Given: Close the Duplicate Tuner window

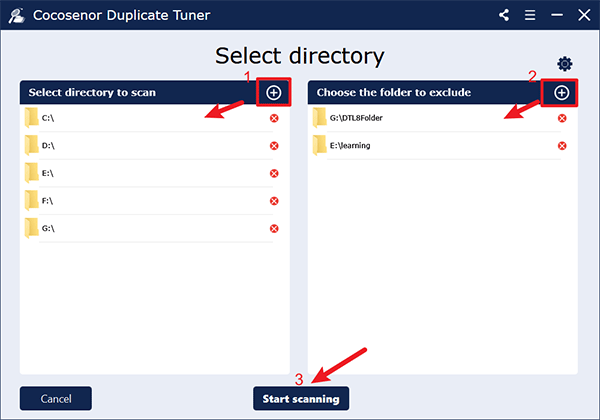Looking at the screenshot, I should [x=584, y=15].
